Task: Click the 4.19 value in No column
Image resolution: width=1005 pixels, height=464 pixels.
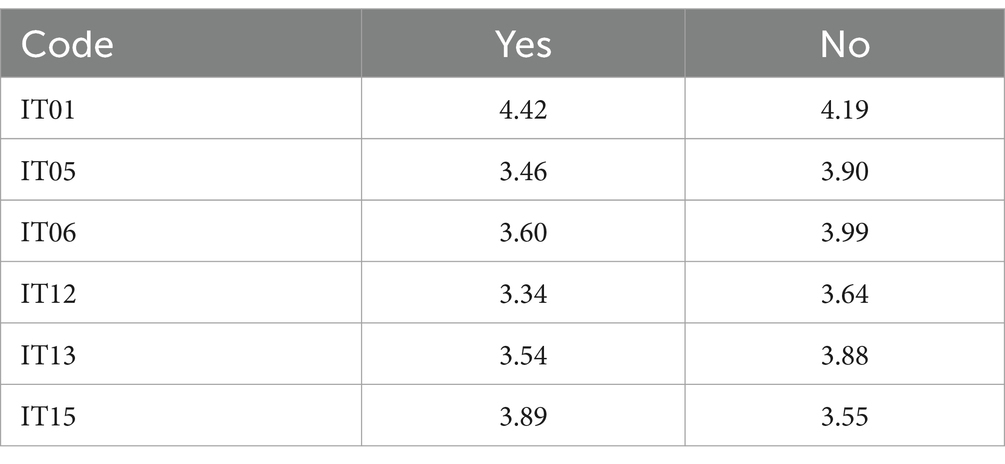Action: coord(845,110)
